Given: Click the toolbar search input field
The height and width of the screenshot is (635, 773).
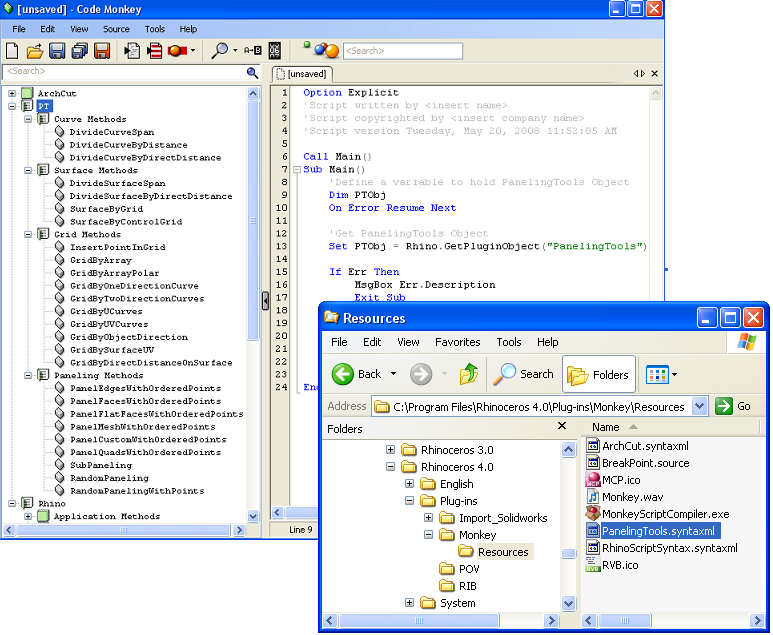Looking at the screenshot, I should point(402,51).
